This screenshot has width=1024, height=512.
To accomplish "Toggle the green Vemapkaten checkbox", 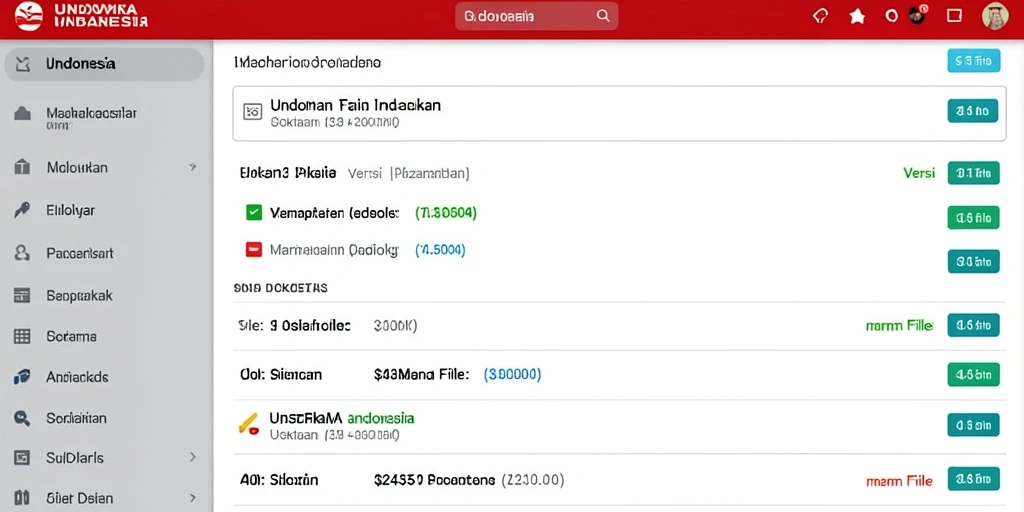I will point(253,212).
